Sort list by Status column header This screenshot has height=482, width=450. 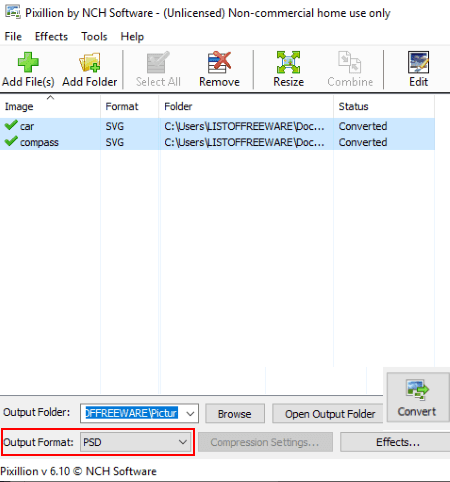[384, 106]
